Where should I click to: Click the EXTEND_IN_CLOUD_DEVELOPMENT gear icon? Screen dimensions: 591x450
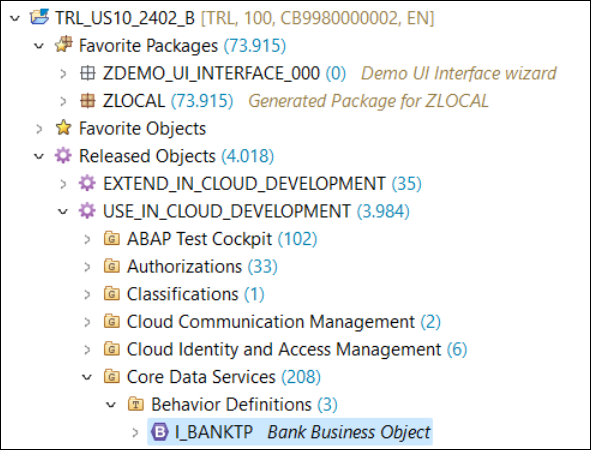pyautogui.click(x=87, y=183)
